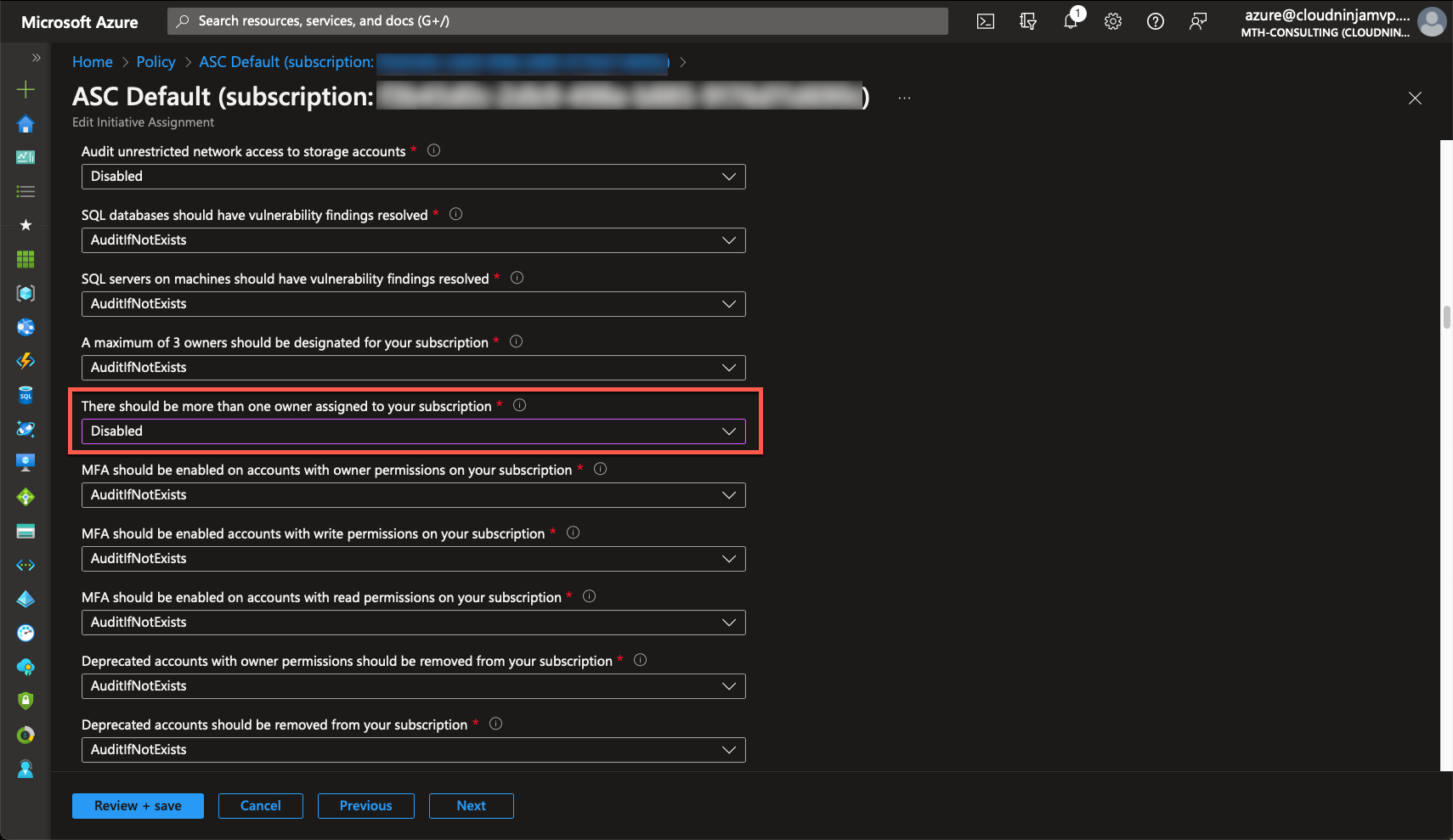Expand the left portal sidebar menu

tap(36, 58)
